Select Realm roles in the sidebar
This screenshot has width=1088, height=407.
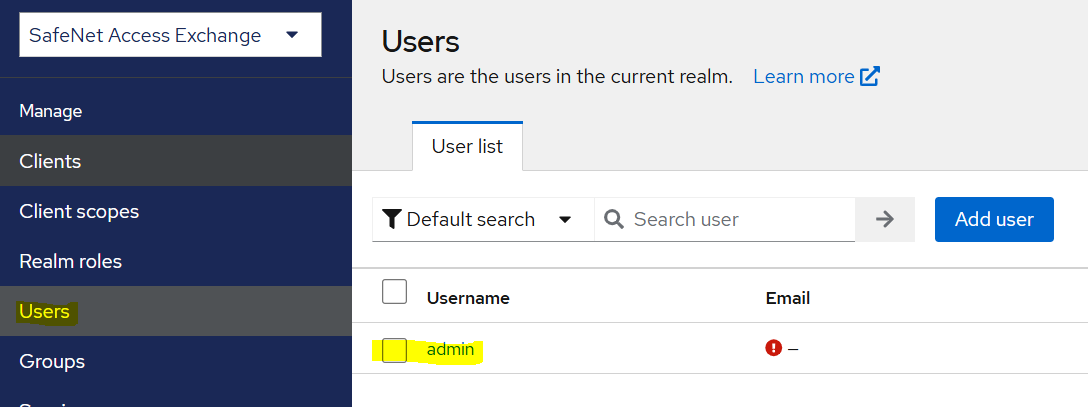point(70,261)
